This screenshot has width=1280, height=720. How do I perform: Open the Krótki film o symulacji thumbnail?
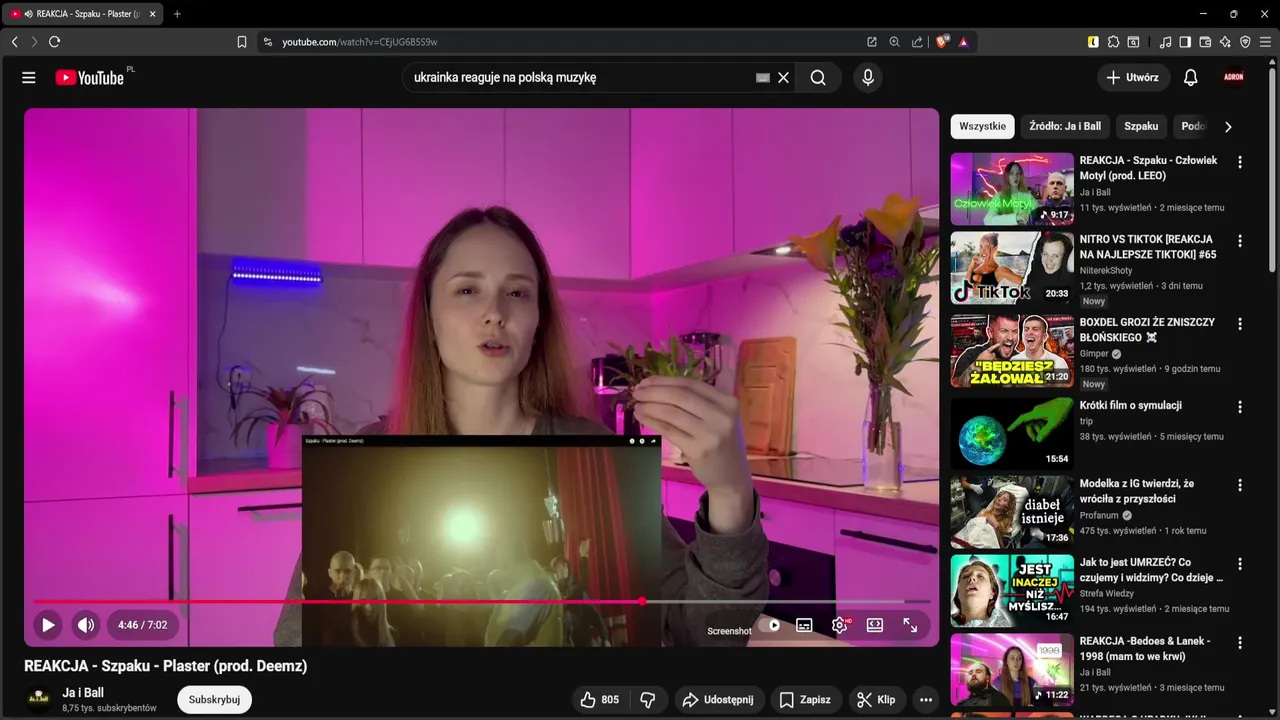[x=1012, y=433]
